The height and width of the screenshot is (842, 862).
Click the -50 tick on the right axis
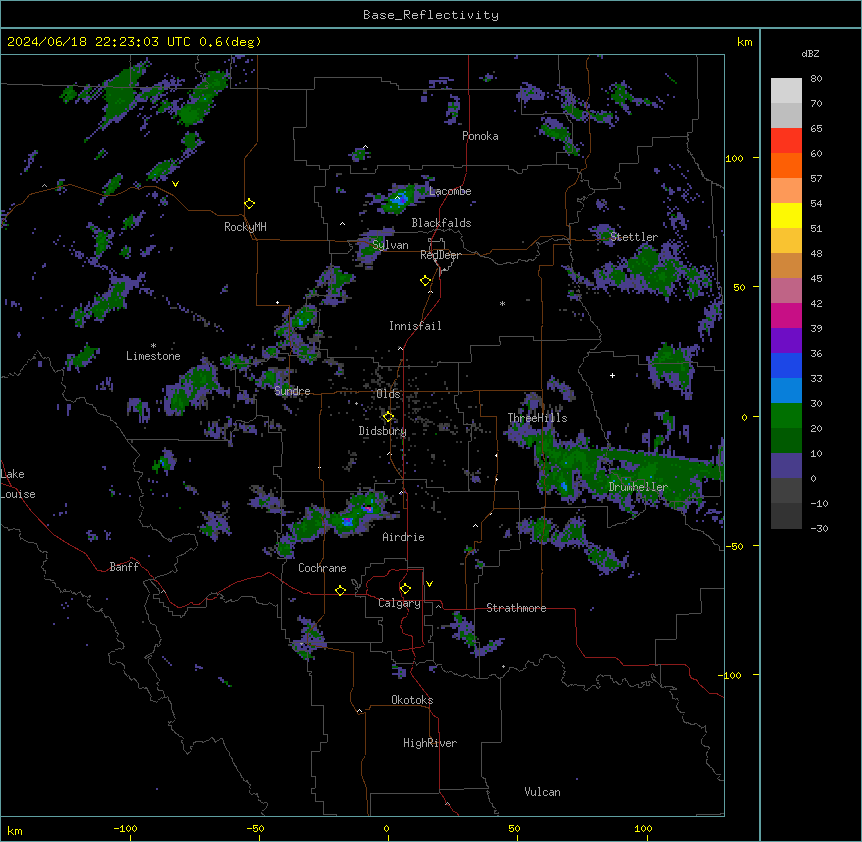pos(734,546)
